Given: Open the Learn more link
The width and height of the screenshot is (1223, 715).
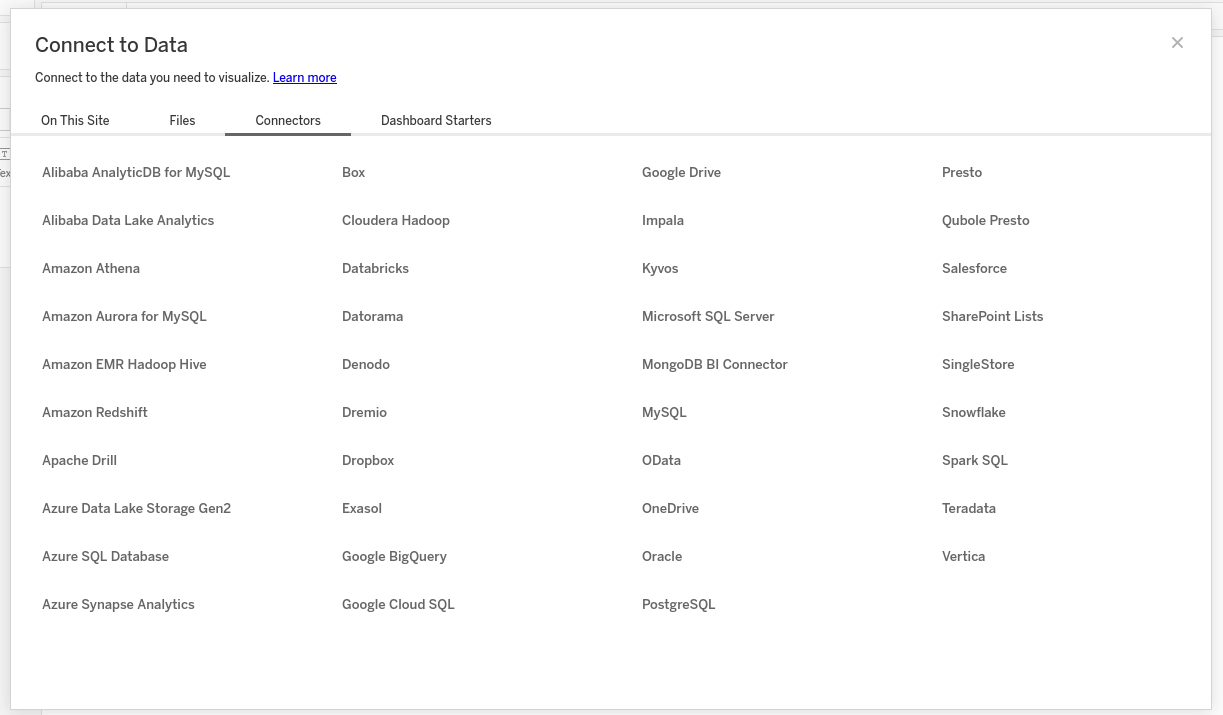Looking at the screenshot, I should [x=304, y=78].
